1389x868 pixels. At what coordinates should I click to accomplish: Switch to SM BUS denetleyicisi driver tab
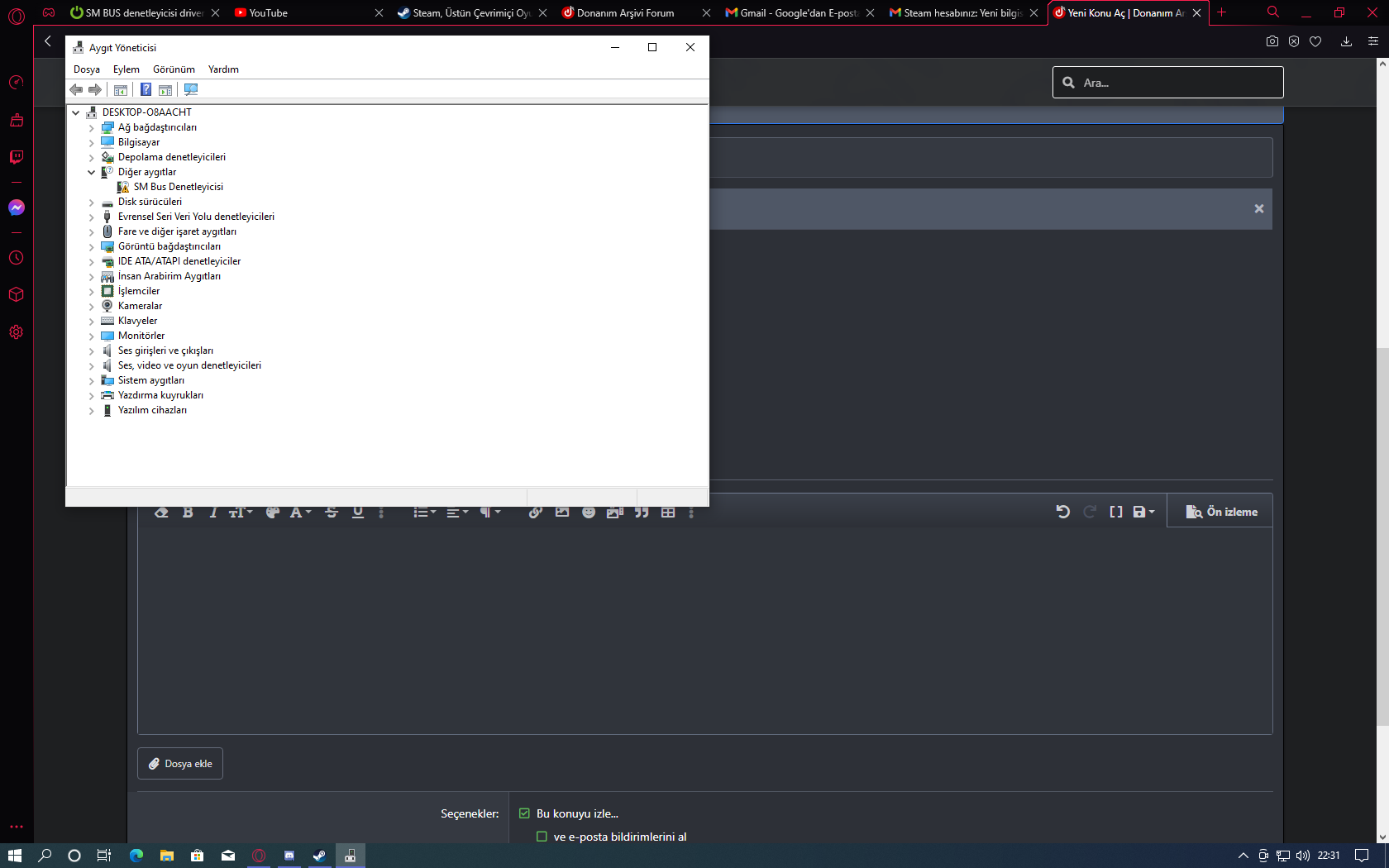[145, 12]
